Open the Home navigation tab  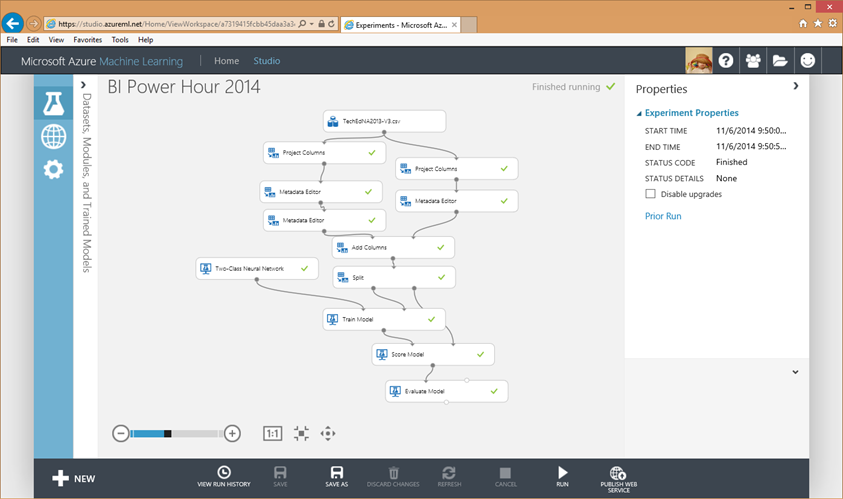coord(226,61)
